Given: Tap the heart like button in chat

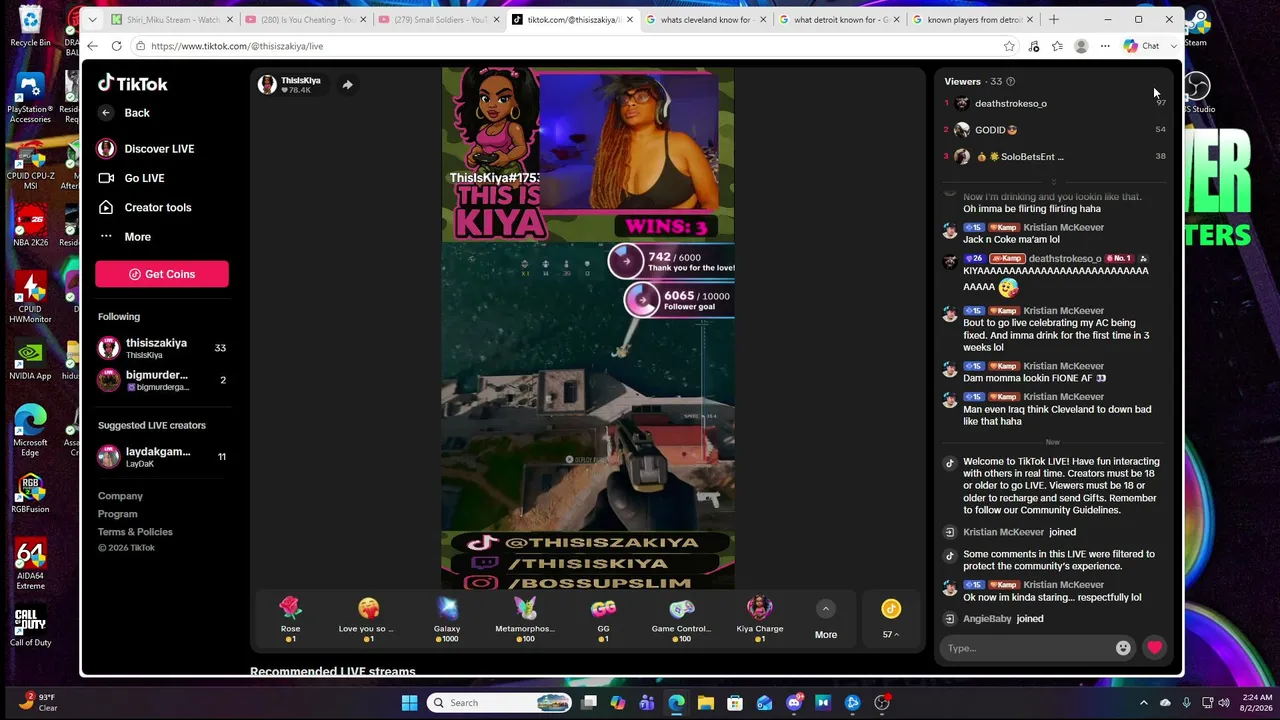Looking at the screenshot, I should pyautogui.click(x=1155, y=648).
